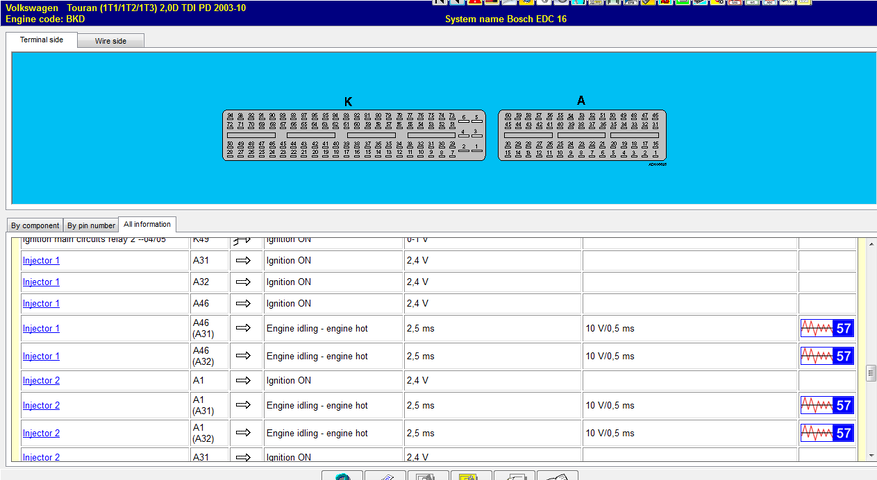Open Injector 1 link in the A46 (A31) row
This screenshot has height=480, width=877.
(x=41, y=328)
